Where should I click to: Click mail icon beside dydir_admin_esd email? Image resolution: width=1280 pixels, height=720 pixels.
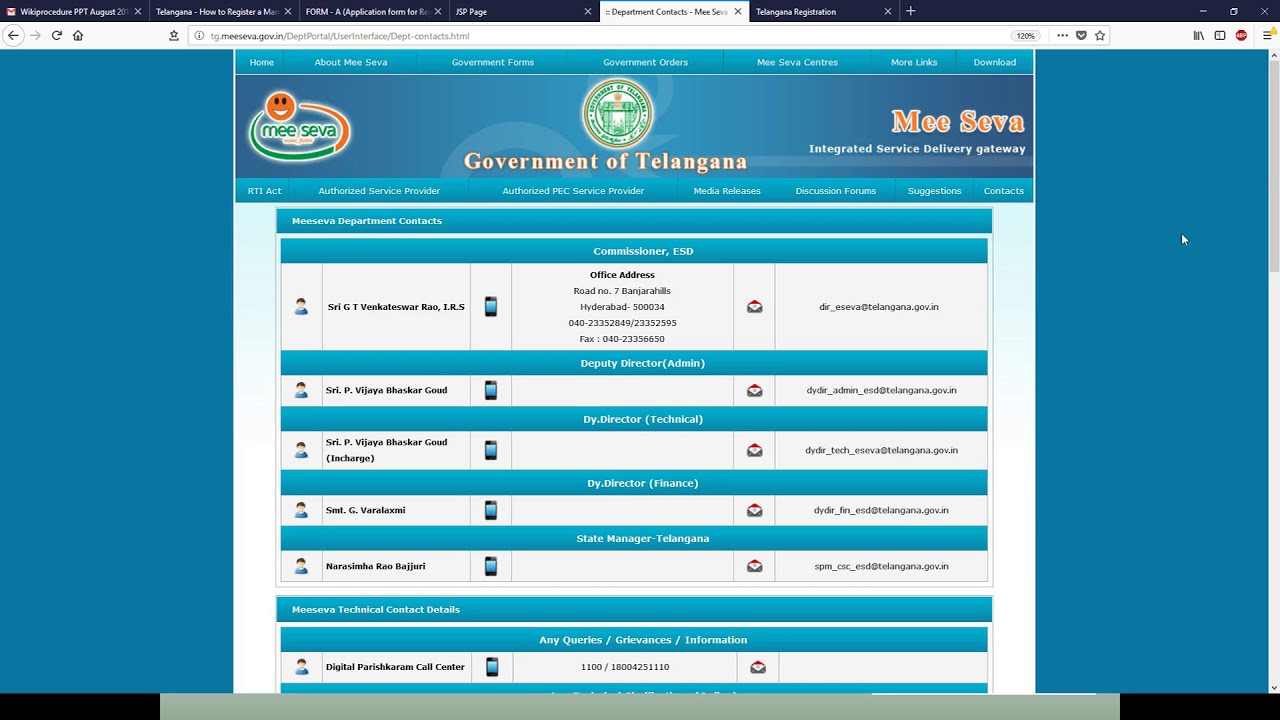[754, 390]
